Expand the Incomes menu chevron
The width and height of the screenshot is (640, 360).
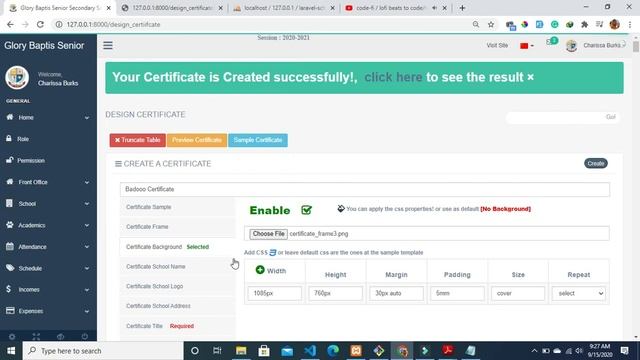pos(87,290)
